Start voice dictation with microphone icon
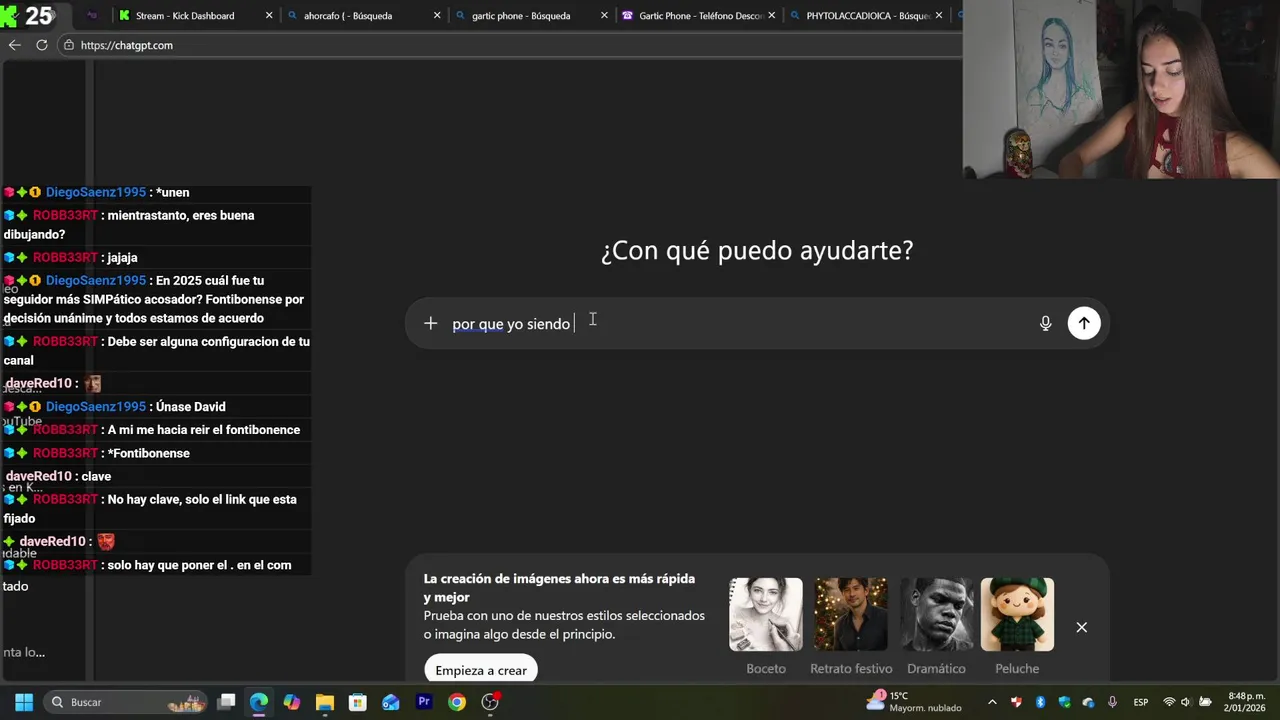The width and height of the screenshot is (1280, 720). 1045,323
